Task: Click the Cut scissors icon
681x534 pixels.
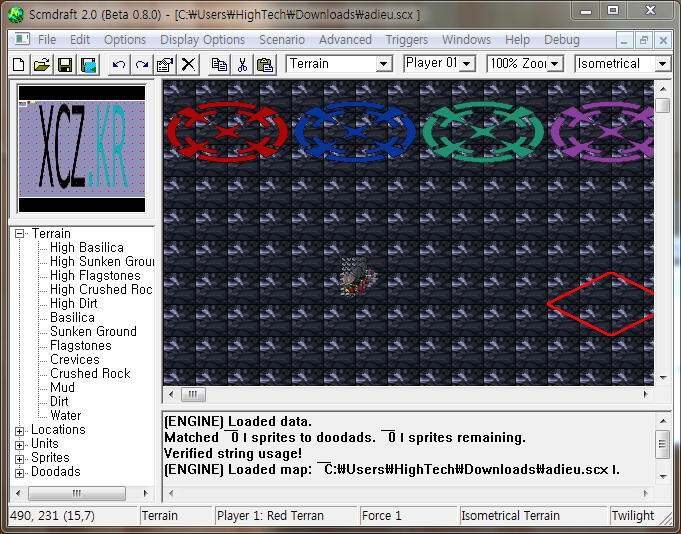Action: point(242,65)
